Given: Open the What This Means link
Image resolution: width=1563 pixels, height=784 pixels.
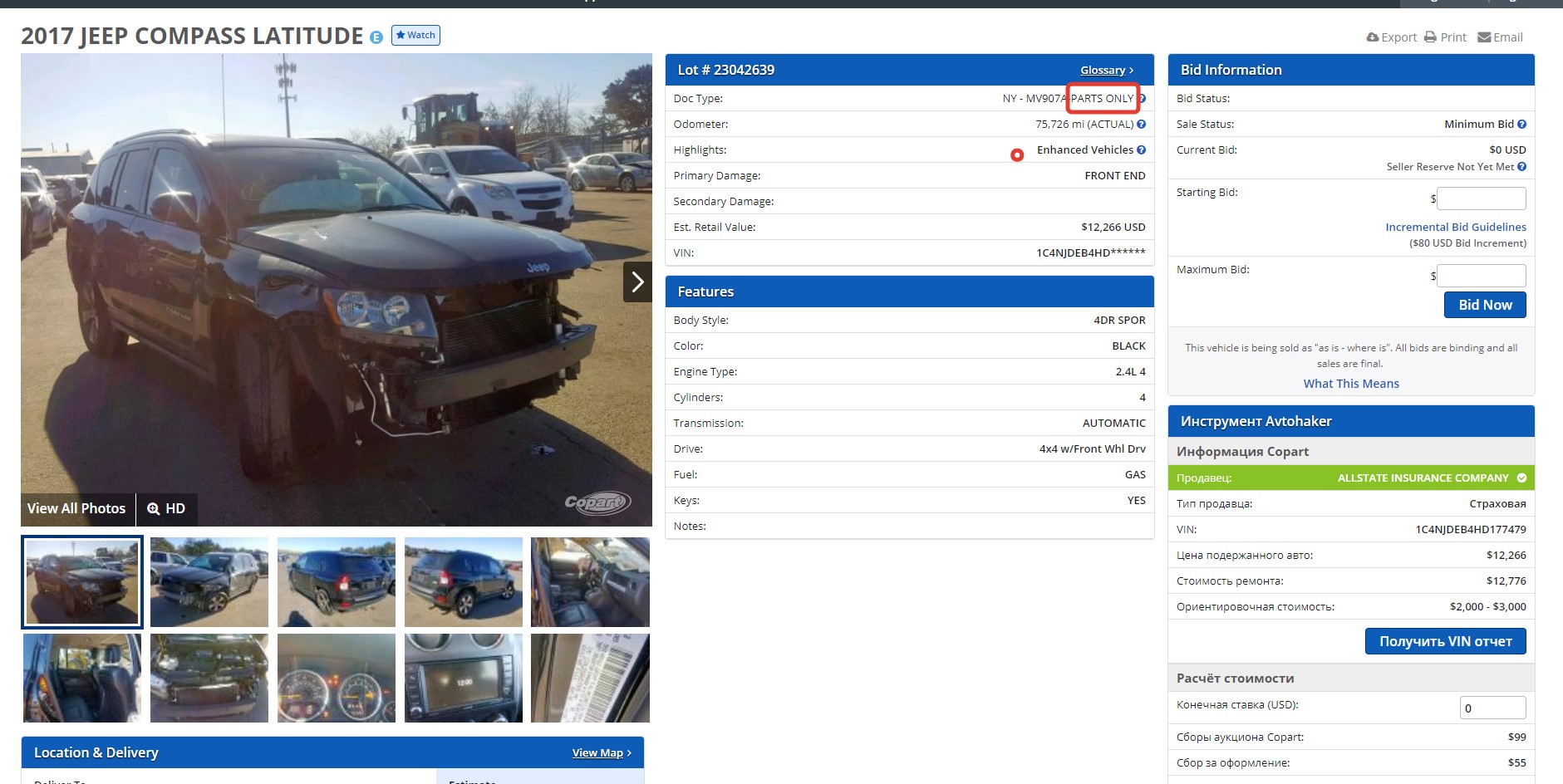Looking at the screenshot, I should [1350, 384].
